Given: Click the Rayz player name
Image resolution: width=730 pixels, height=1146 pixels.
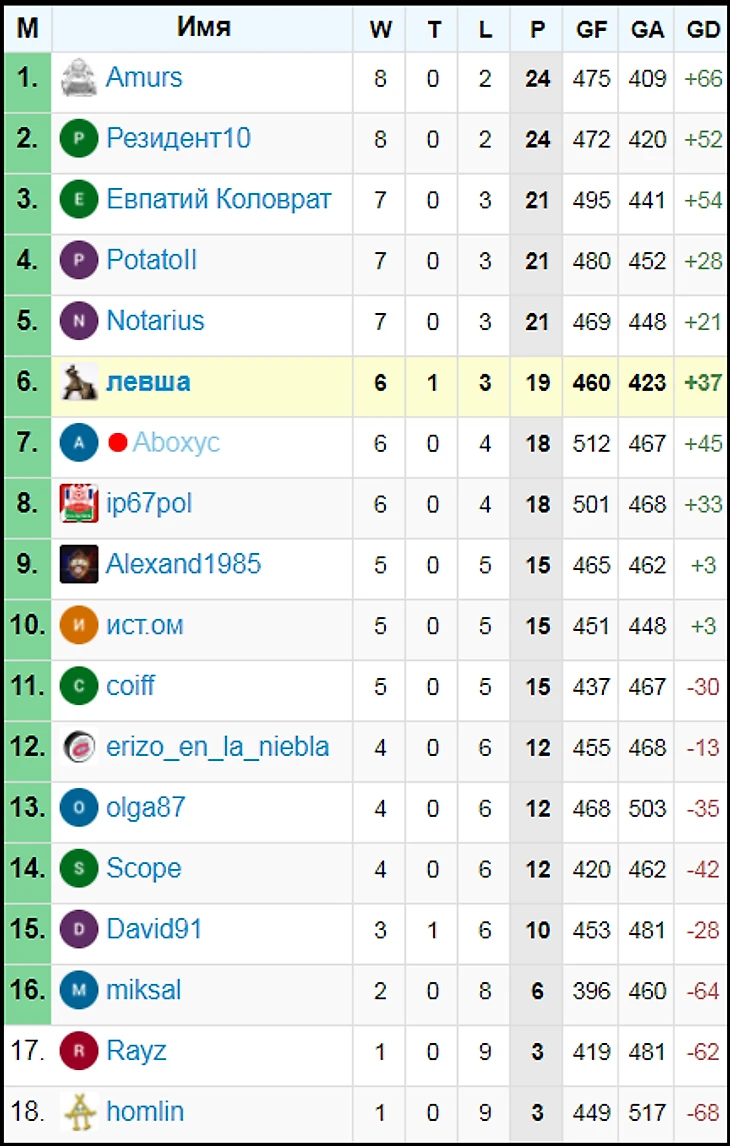Looking at the screenshot, I should pos(137,1051).
